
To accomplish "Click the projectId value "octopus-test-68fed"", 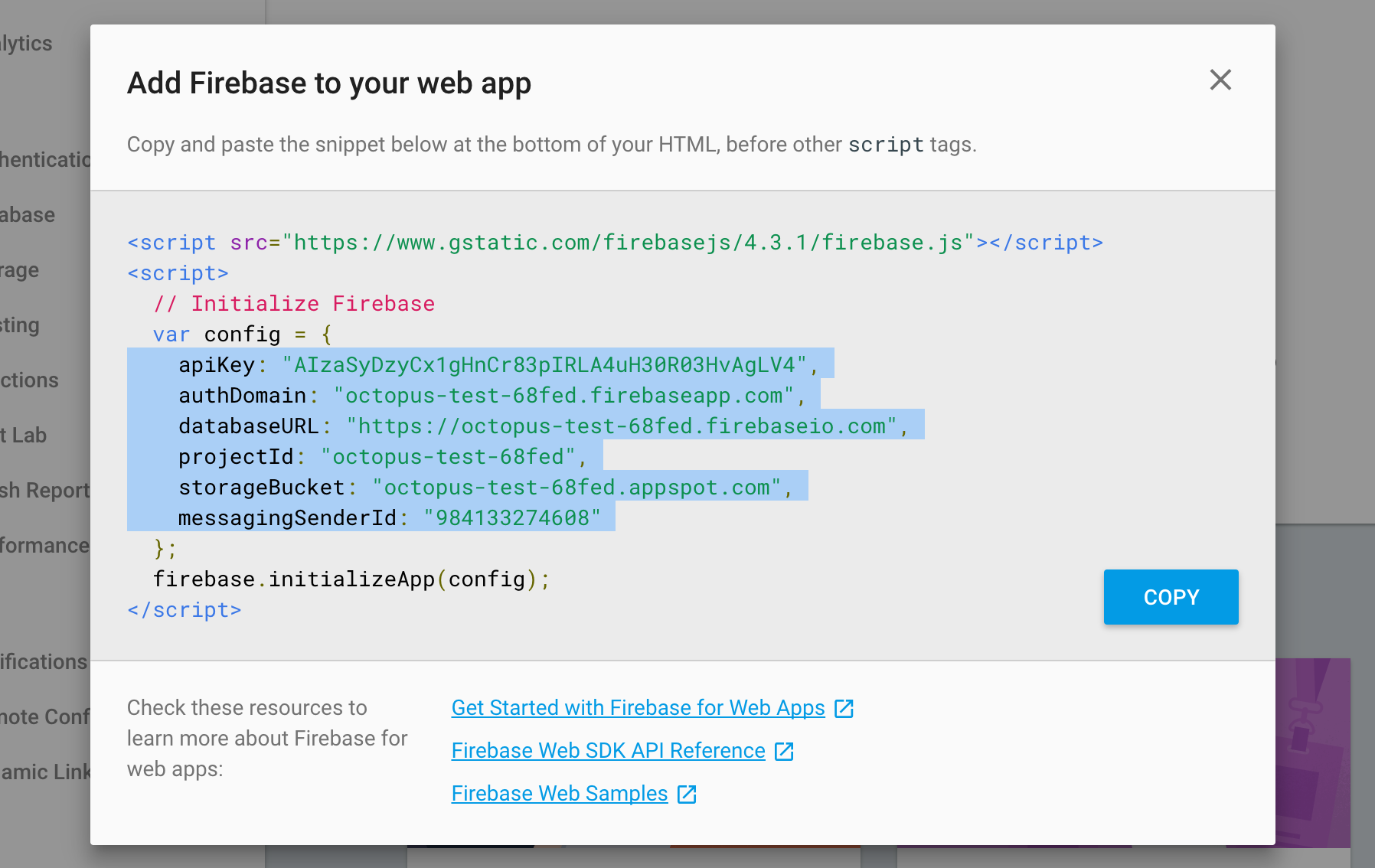I will click(x=448, y=457).
